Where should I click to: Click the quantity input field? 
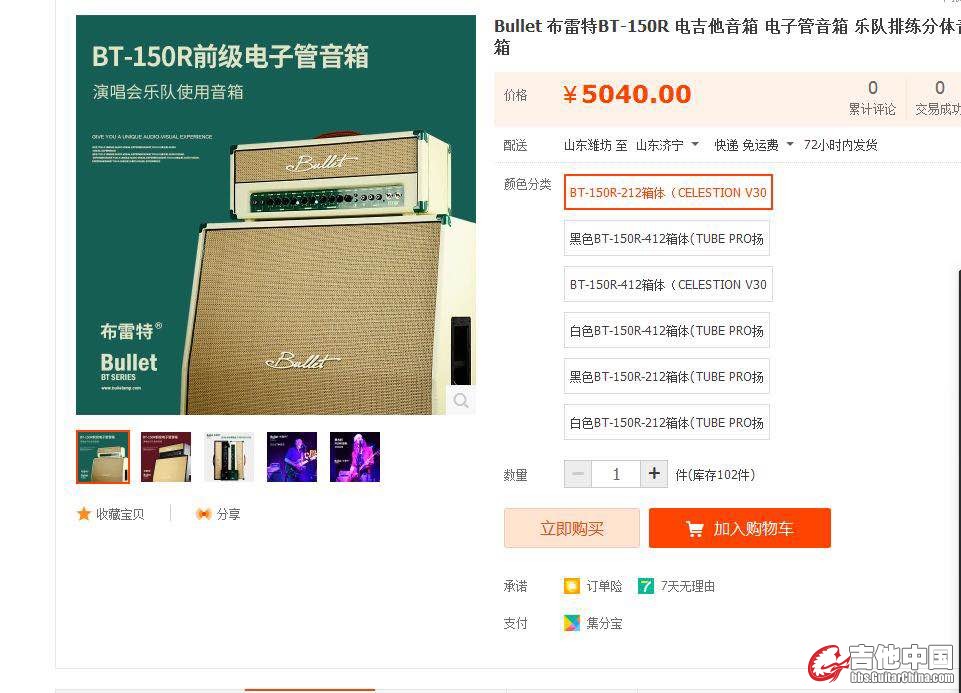tap(616, 474)
